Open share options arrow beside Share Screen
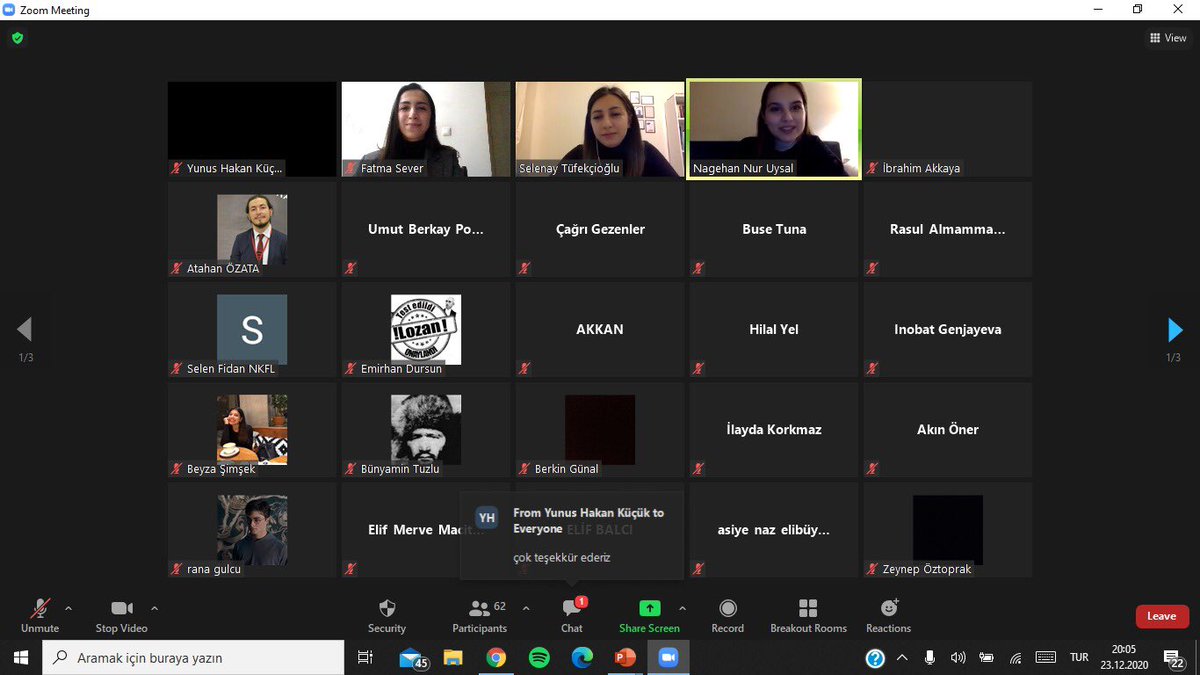This screenshot has height=675, width=1200. point(682,608)
